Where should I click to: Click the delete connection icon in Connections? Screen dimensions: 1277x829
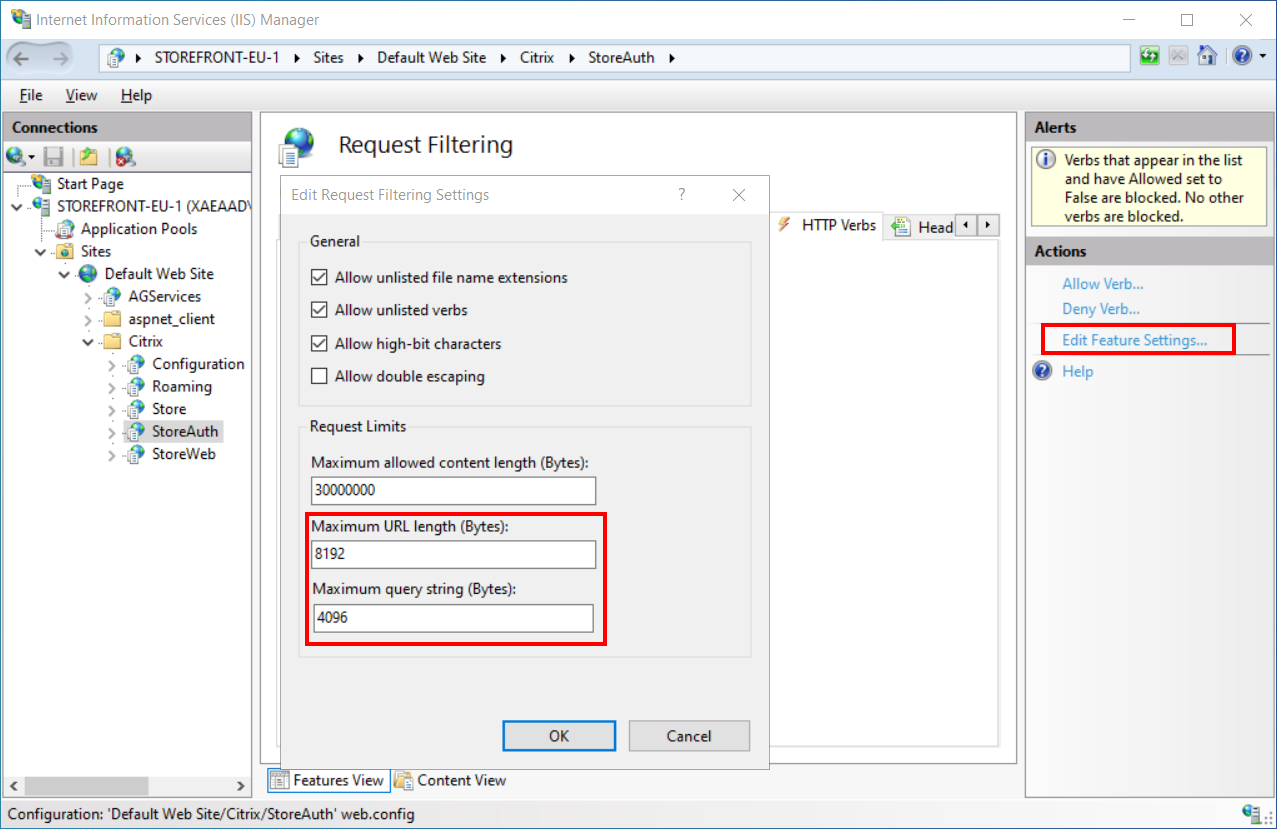click(124, 156)
